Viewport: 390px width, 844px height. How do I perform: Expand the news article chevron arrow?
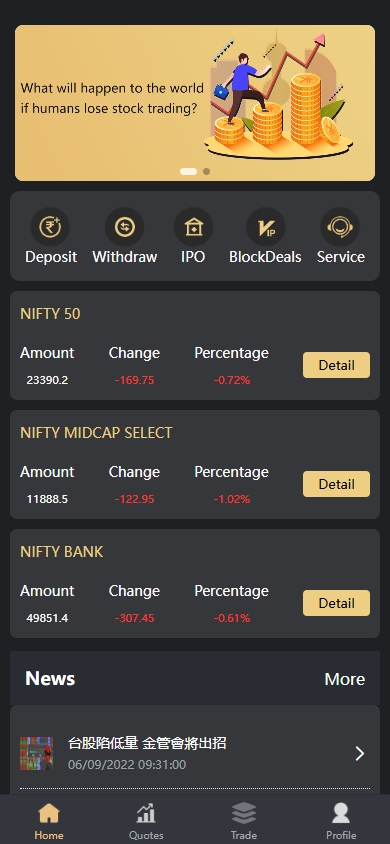(x=360, y=754)
